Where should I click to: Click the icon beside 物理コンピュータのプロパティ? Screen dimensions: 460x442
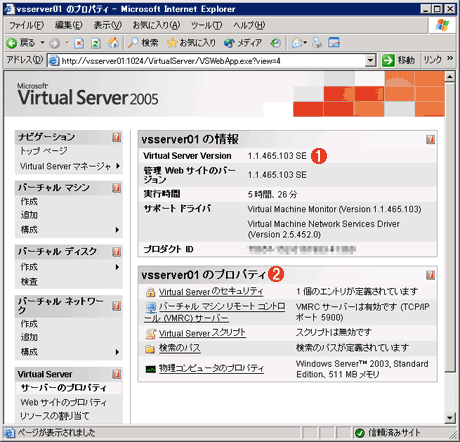click(151, 369)
